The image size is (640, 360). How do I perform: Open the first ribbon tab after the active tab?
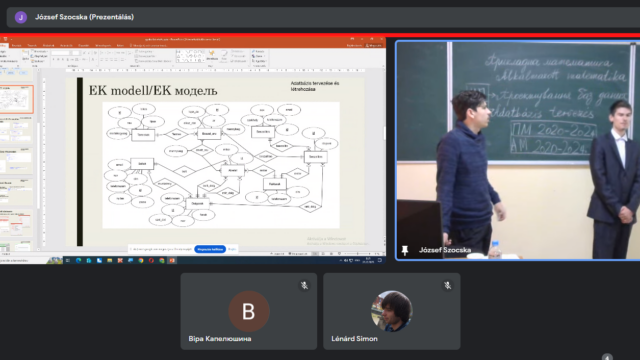click(16, 45)
